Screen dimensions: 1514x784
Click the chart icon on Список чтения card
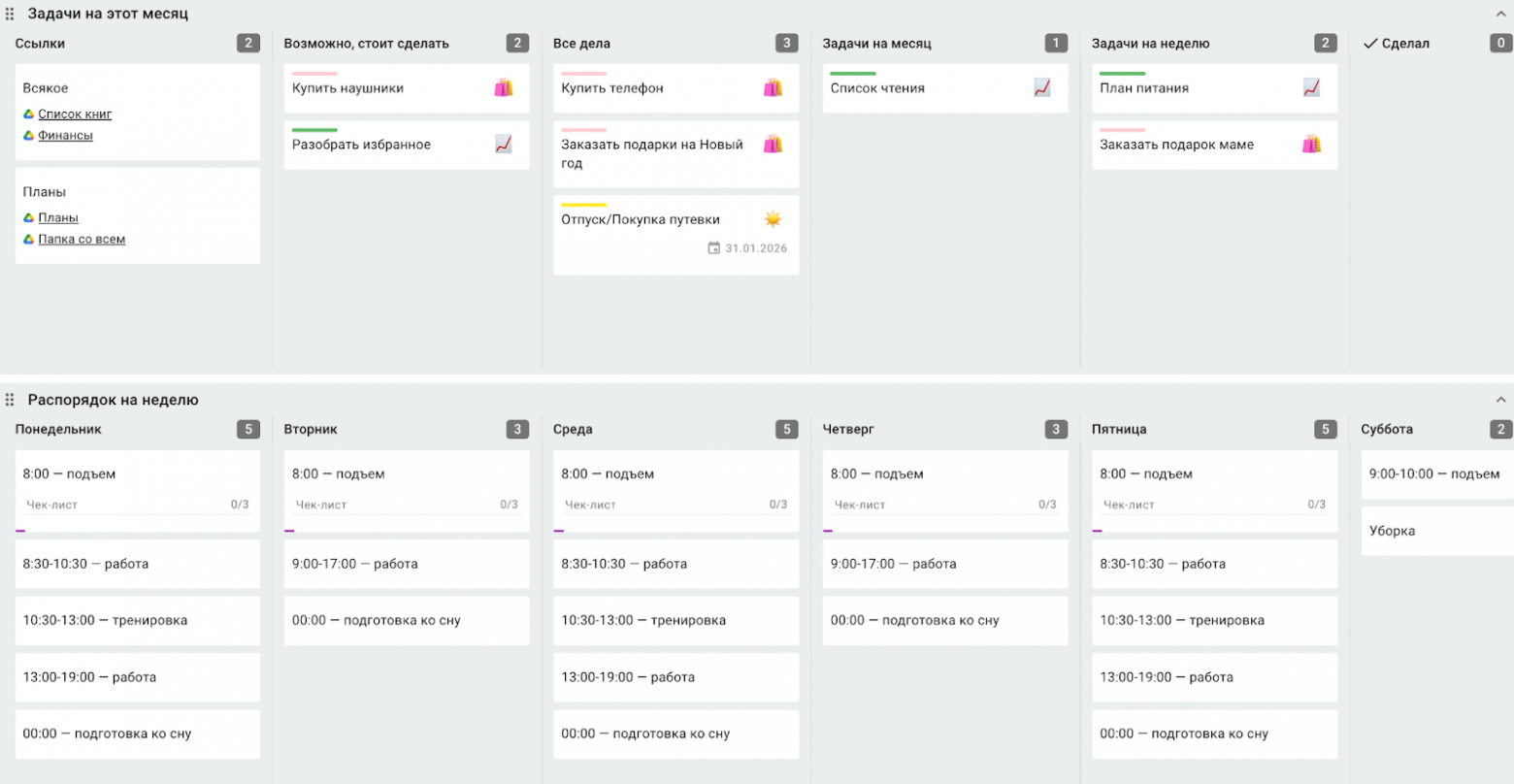pos(1041,88)
